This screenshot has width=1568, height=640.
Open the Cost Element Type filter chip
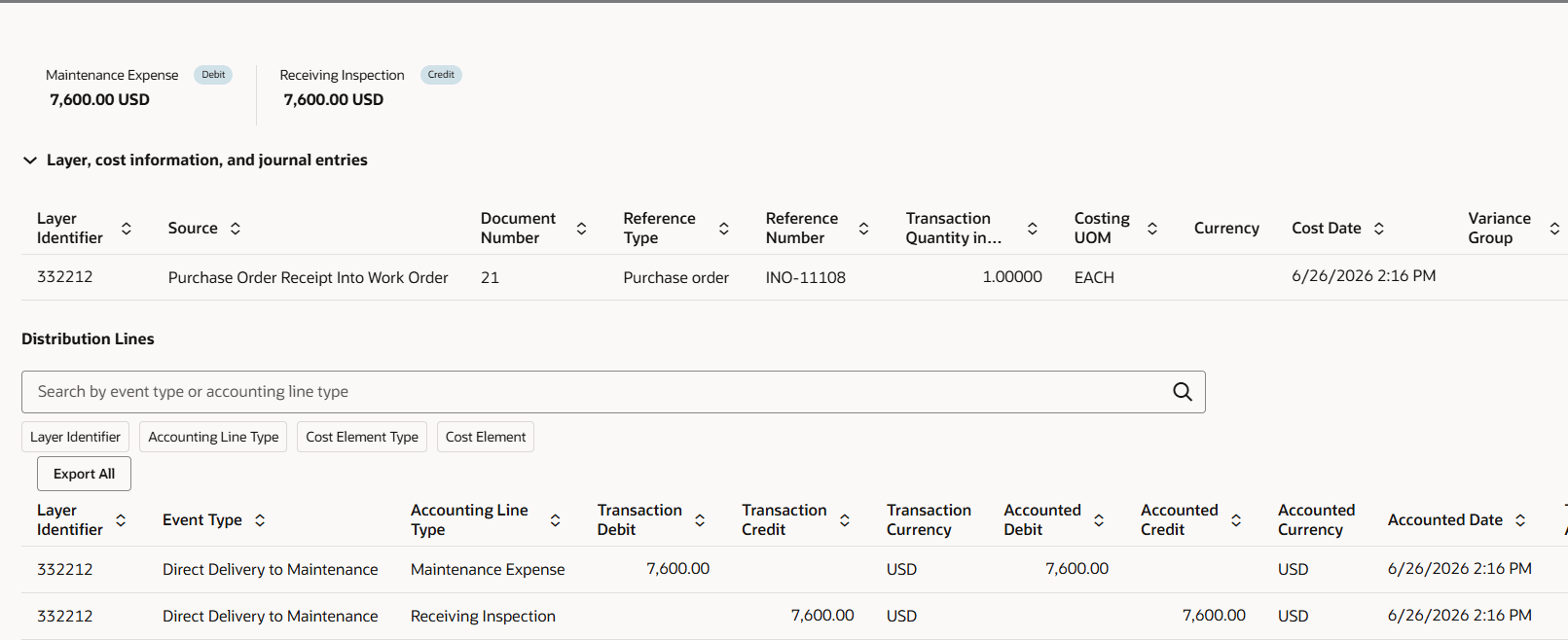[362, 437]
